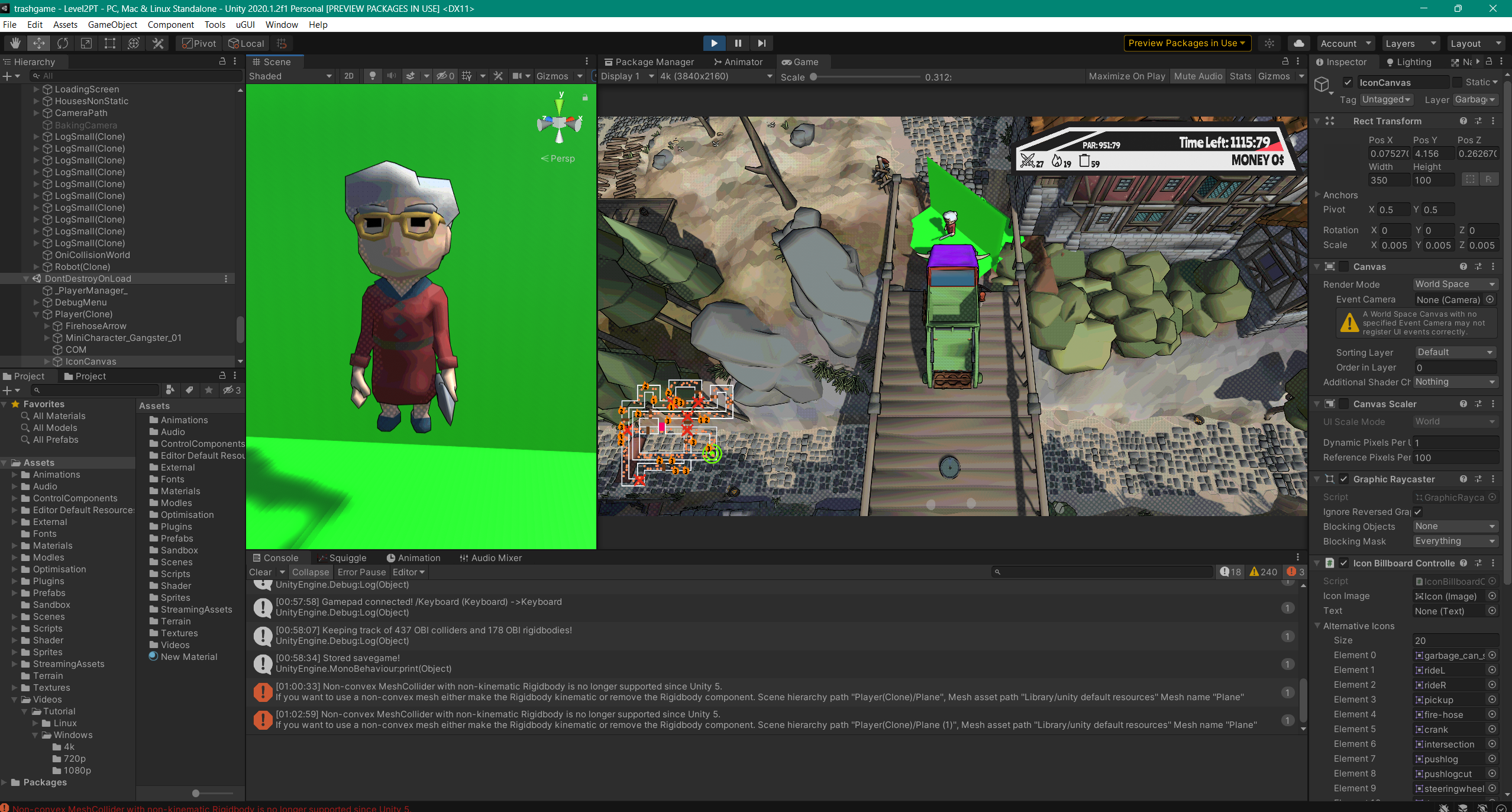1512x812 pixels.
Task: Open custom editor tools icon
Action: (158, 43)
